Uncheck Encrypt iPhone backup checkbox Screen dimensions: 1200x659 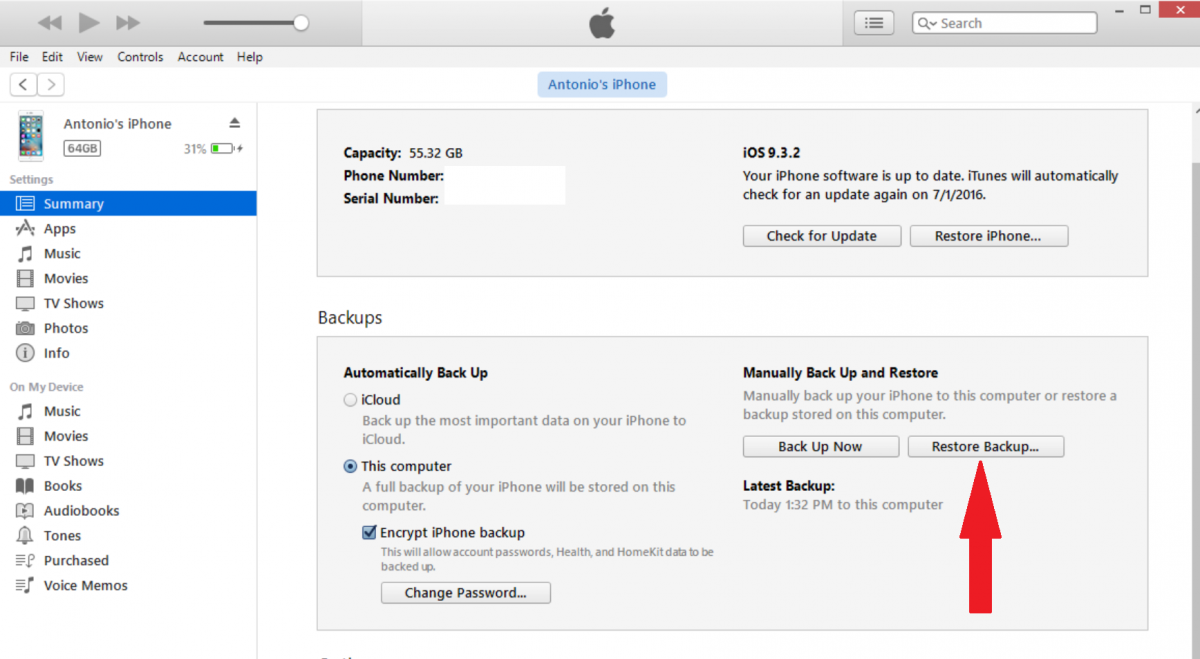(x=370, y=533)
